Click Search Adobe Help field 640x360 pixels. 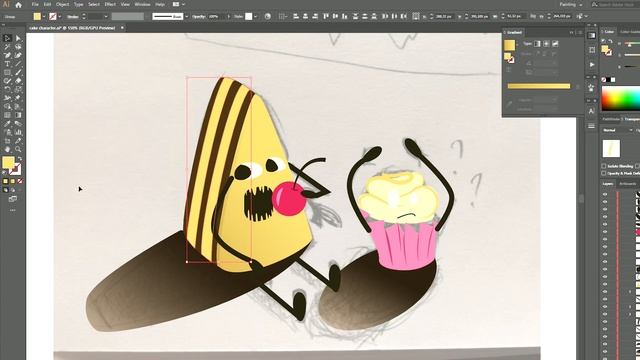coord(615,4)
